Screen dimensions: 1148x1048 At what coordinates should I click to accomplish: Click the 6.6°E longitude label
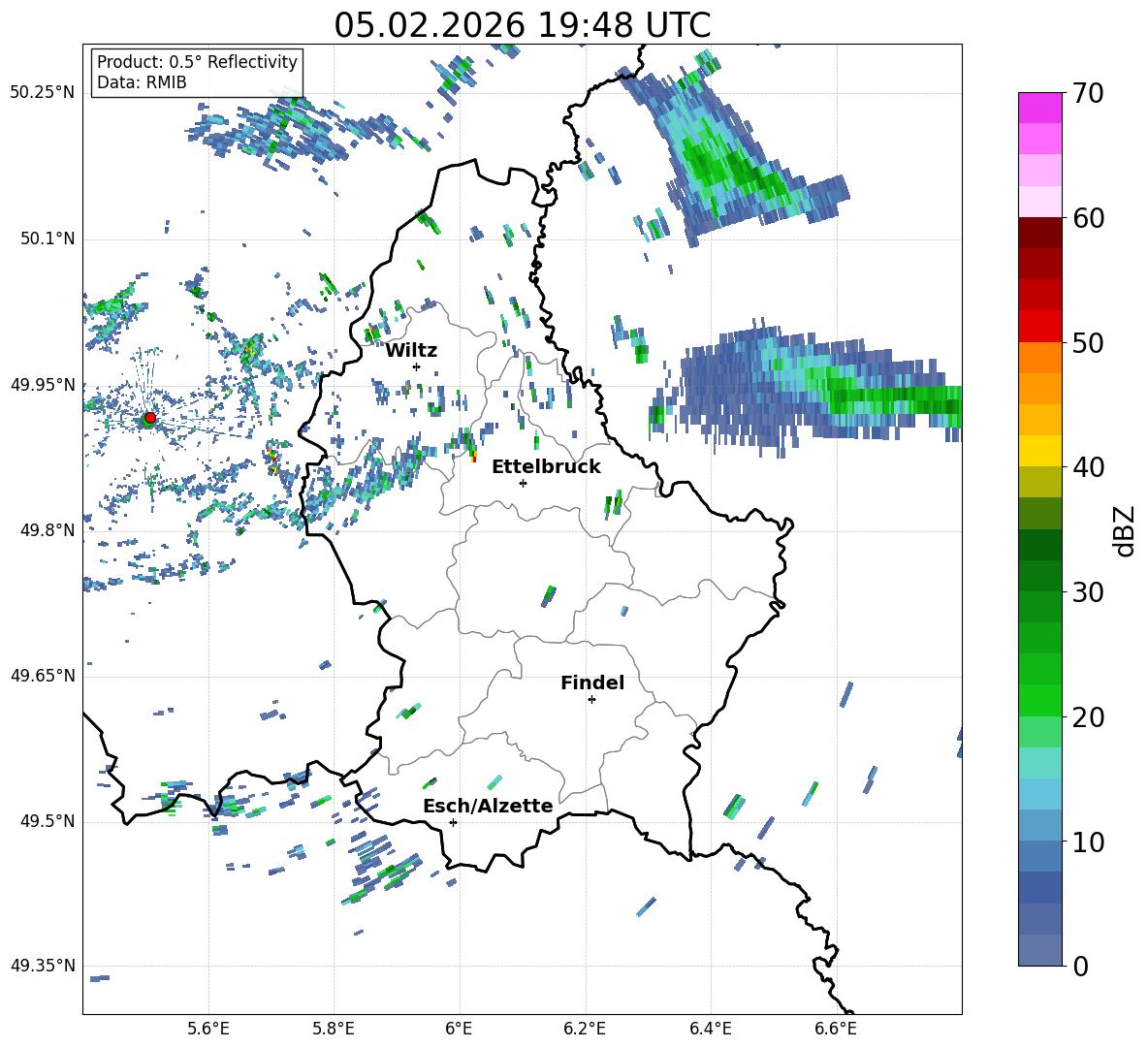(836, 1030)
